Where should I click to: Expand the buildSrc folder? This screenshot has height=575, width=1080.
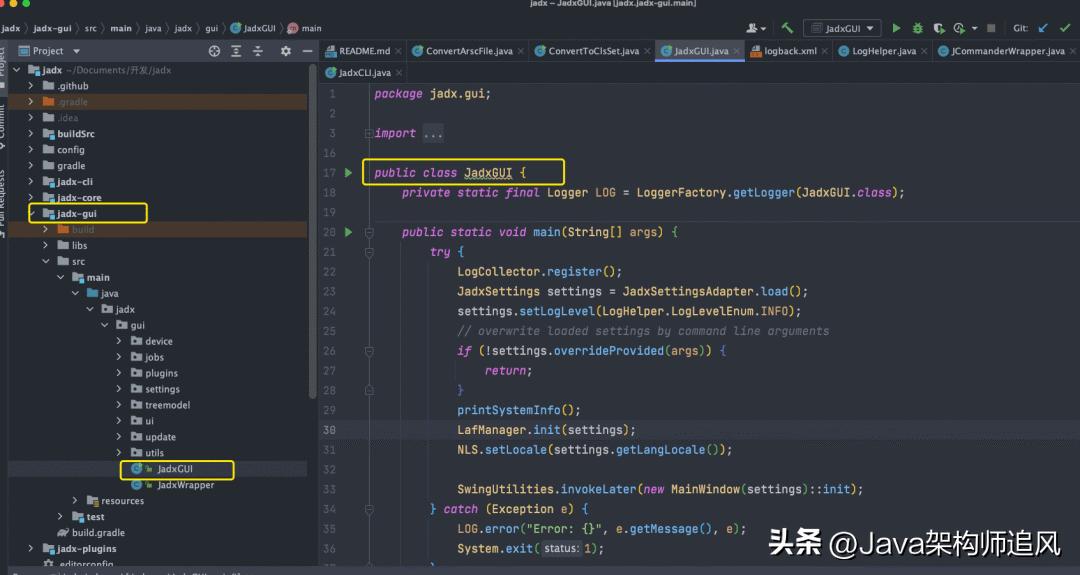click(x=31, y=134)
